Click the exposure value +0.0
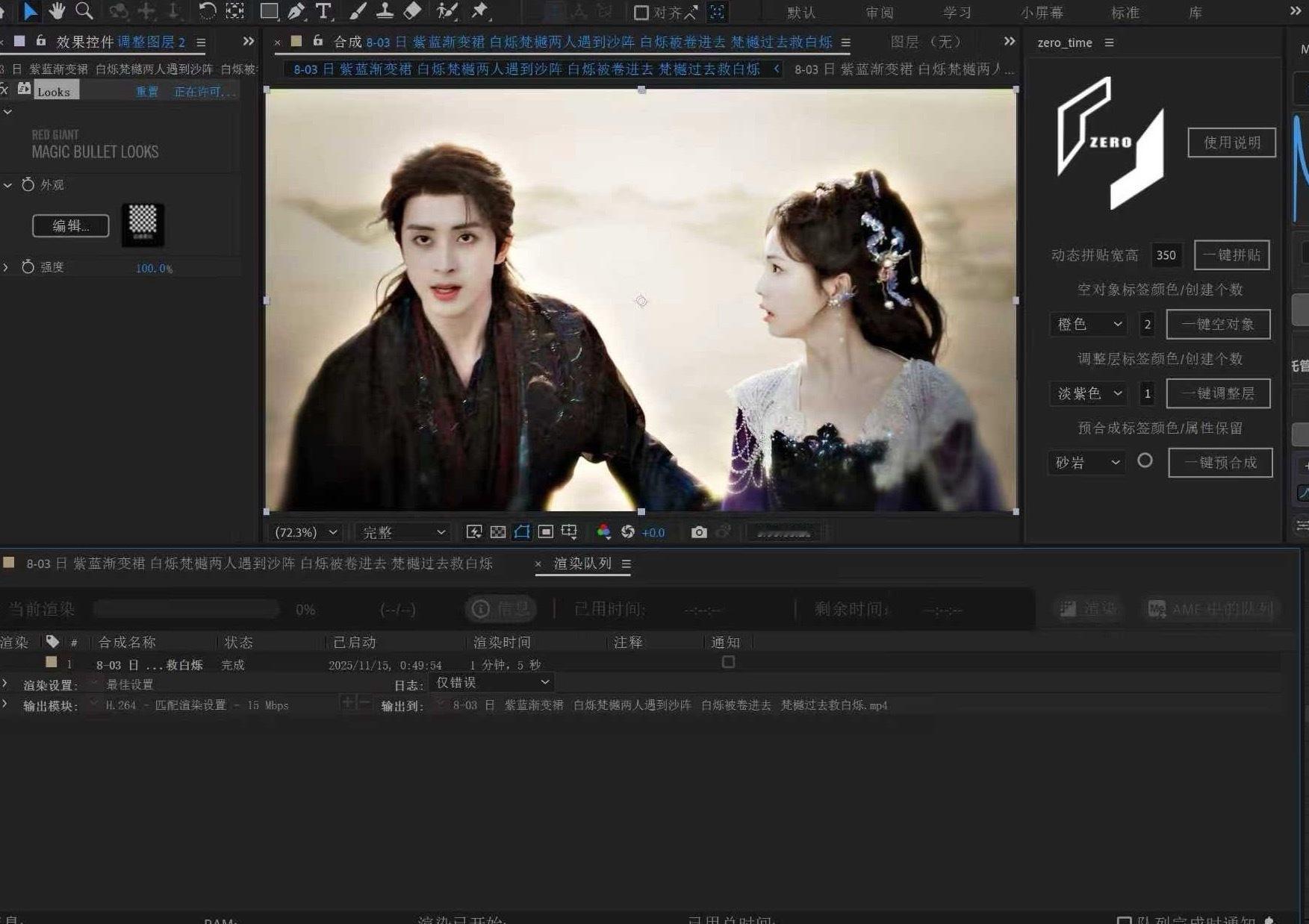The image size is (1309, 924). point(653,532)
